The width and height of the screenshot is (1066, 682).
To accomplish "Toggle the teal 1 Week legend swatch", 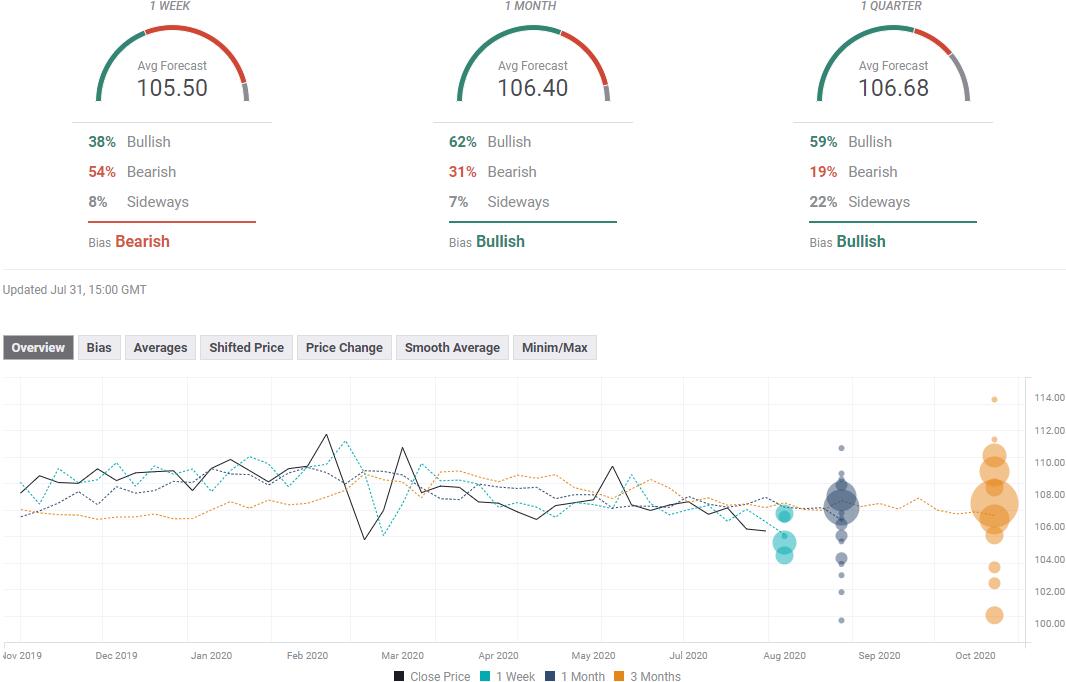I will tap(485, 676).
